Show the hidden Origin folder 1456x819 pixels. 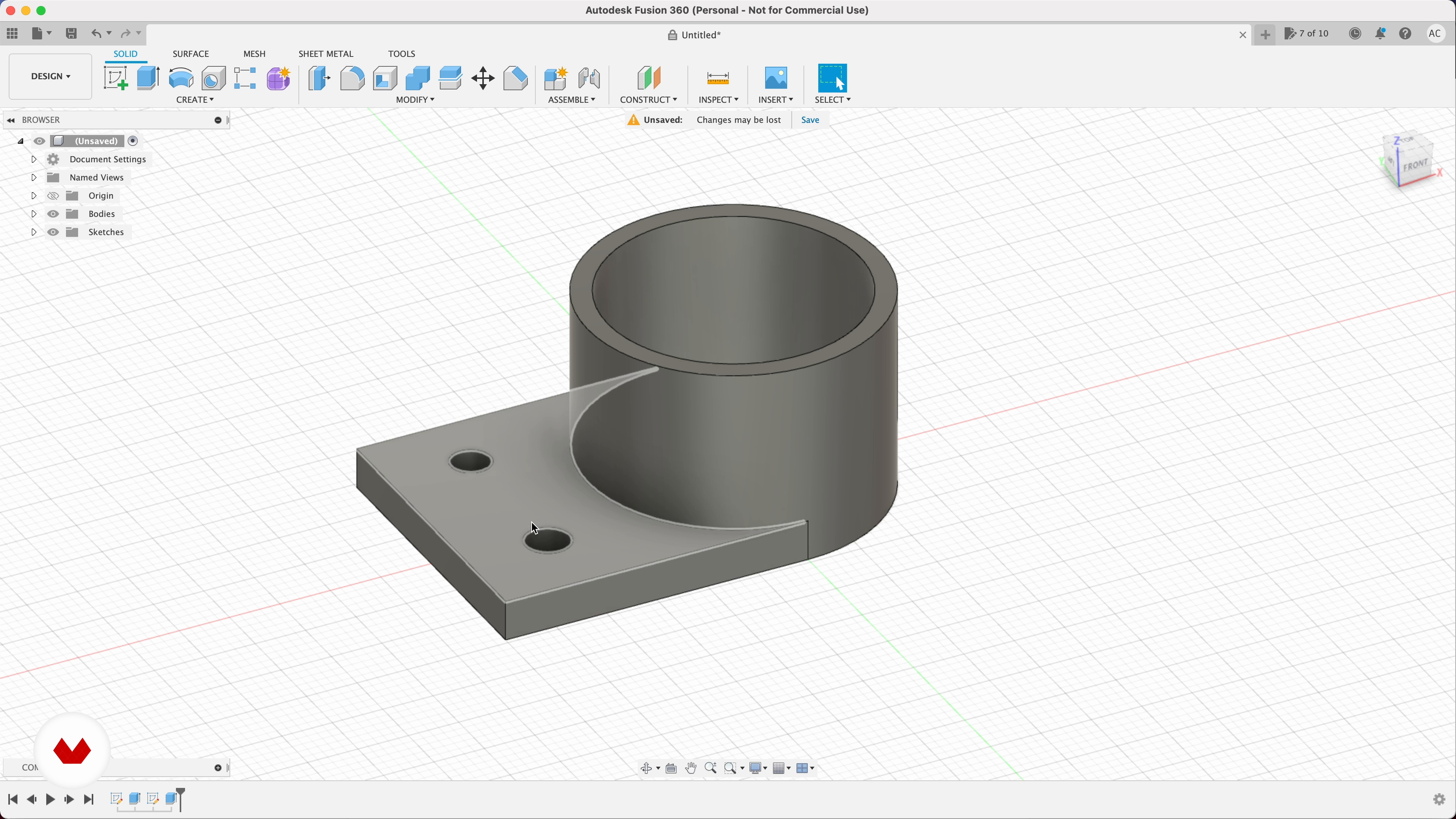53,196
